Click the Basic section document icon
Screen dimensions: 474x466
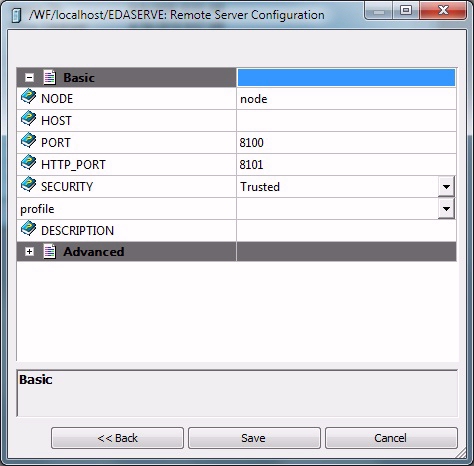pyautogui.click(x=50, y=77)
